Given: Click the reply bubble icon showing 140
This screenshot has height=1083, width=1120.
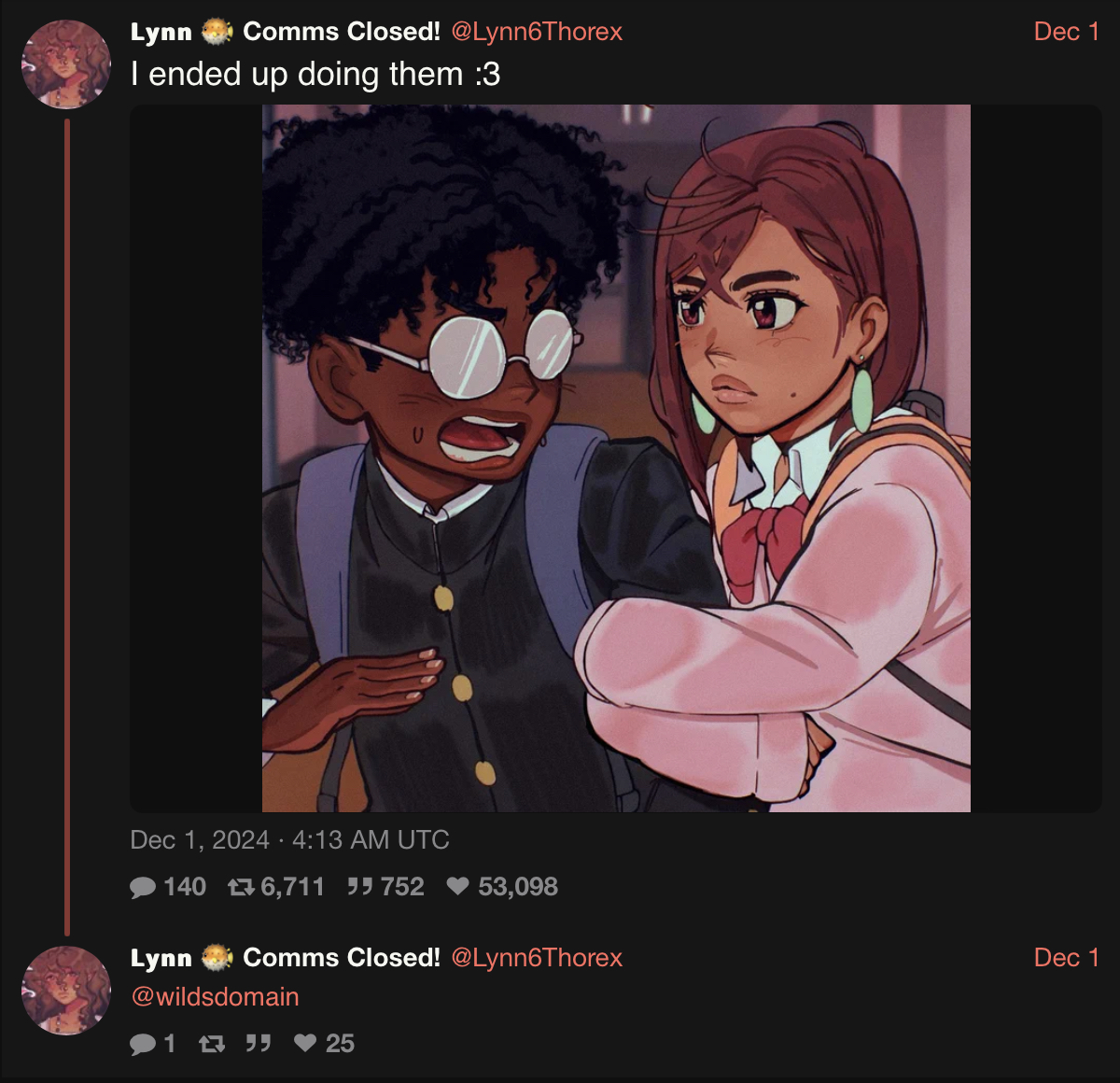Looking at the screenshot, I should click(x=143, y=887).
